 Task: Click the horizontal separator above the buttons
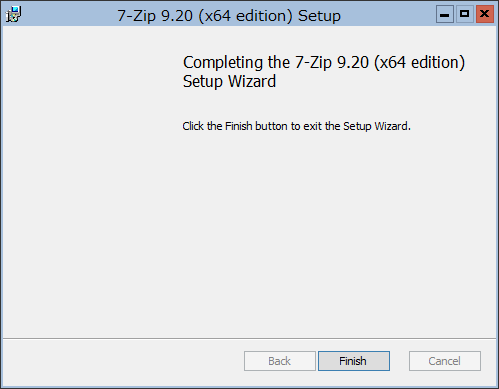[249, 339]
